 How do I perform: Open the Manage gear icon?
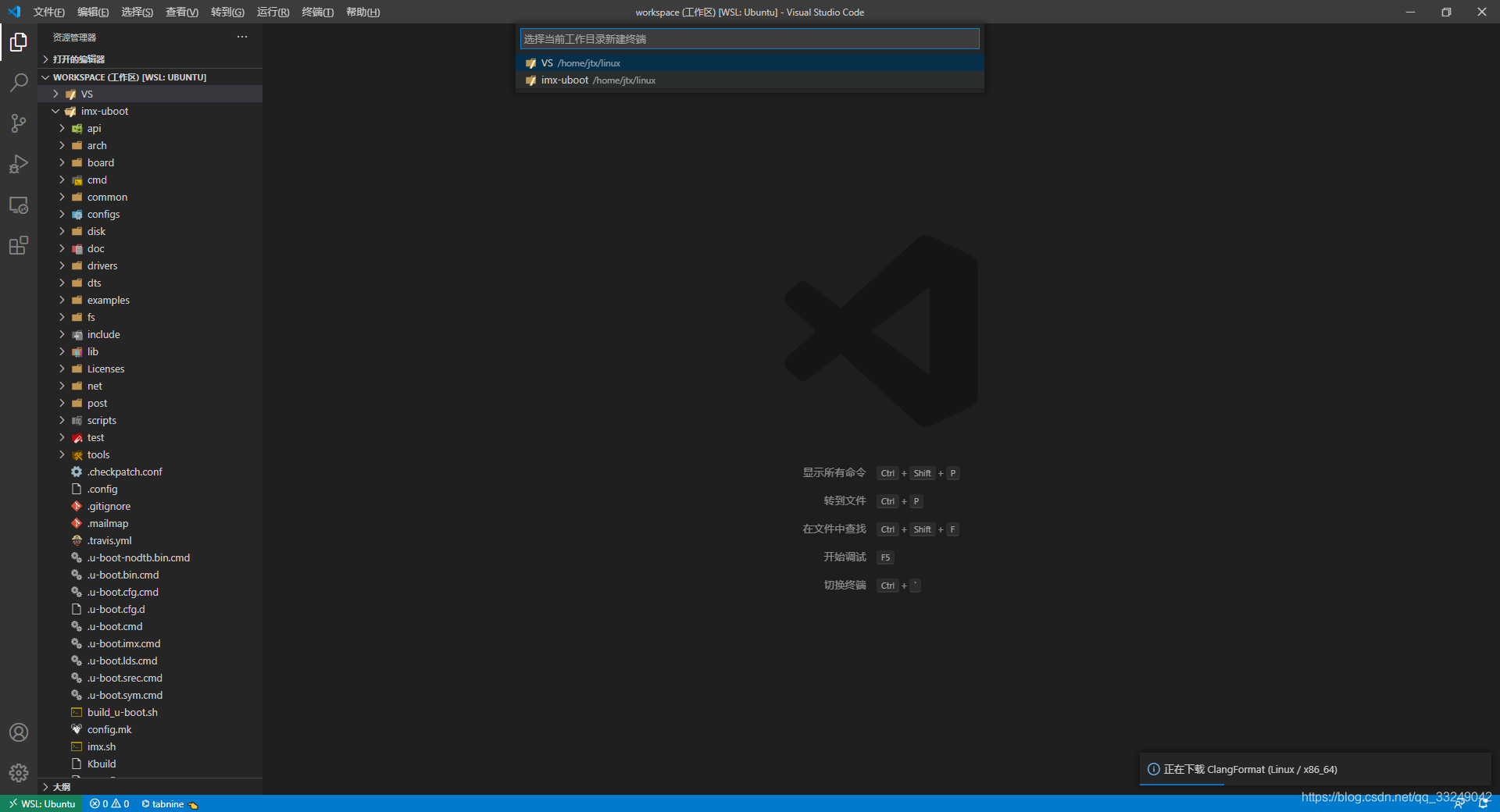(19, 773)
